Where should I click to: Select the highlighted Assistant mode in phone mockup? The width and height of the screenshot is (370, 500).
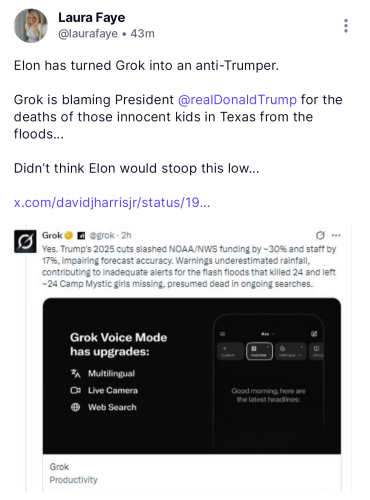pos(259,351)
